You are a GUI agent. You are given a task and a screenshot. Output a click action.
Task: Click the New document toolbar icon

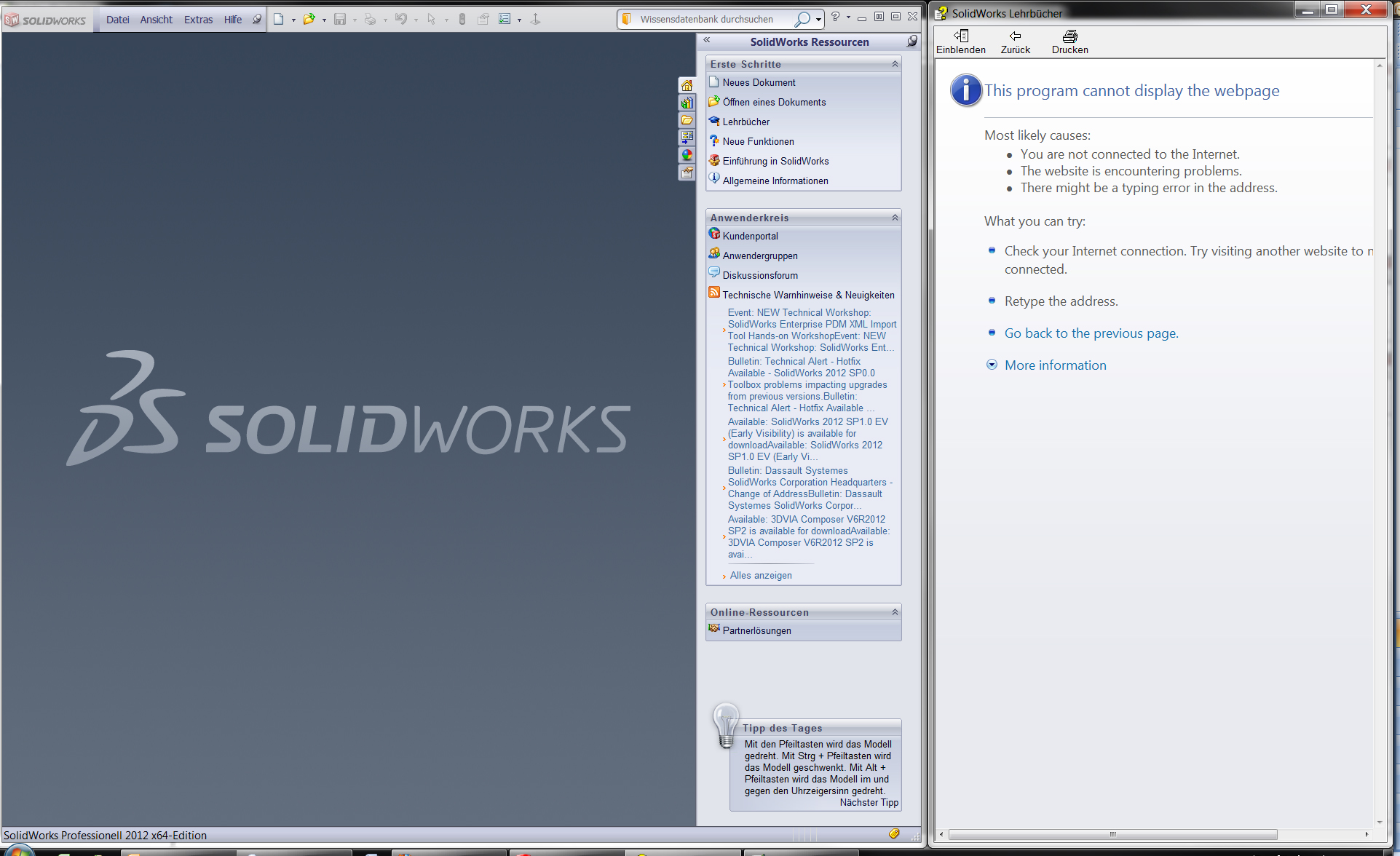[x=278, y=20]
